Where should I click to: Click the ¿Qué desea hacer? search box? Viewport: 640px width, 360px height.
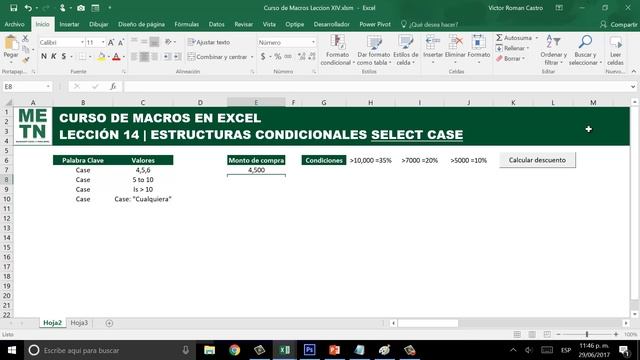coord(429,24)
